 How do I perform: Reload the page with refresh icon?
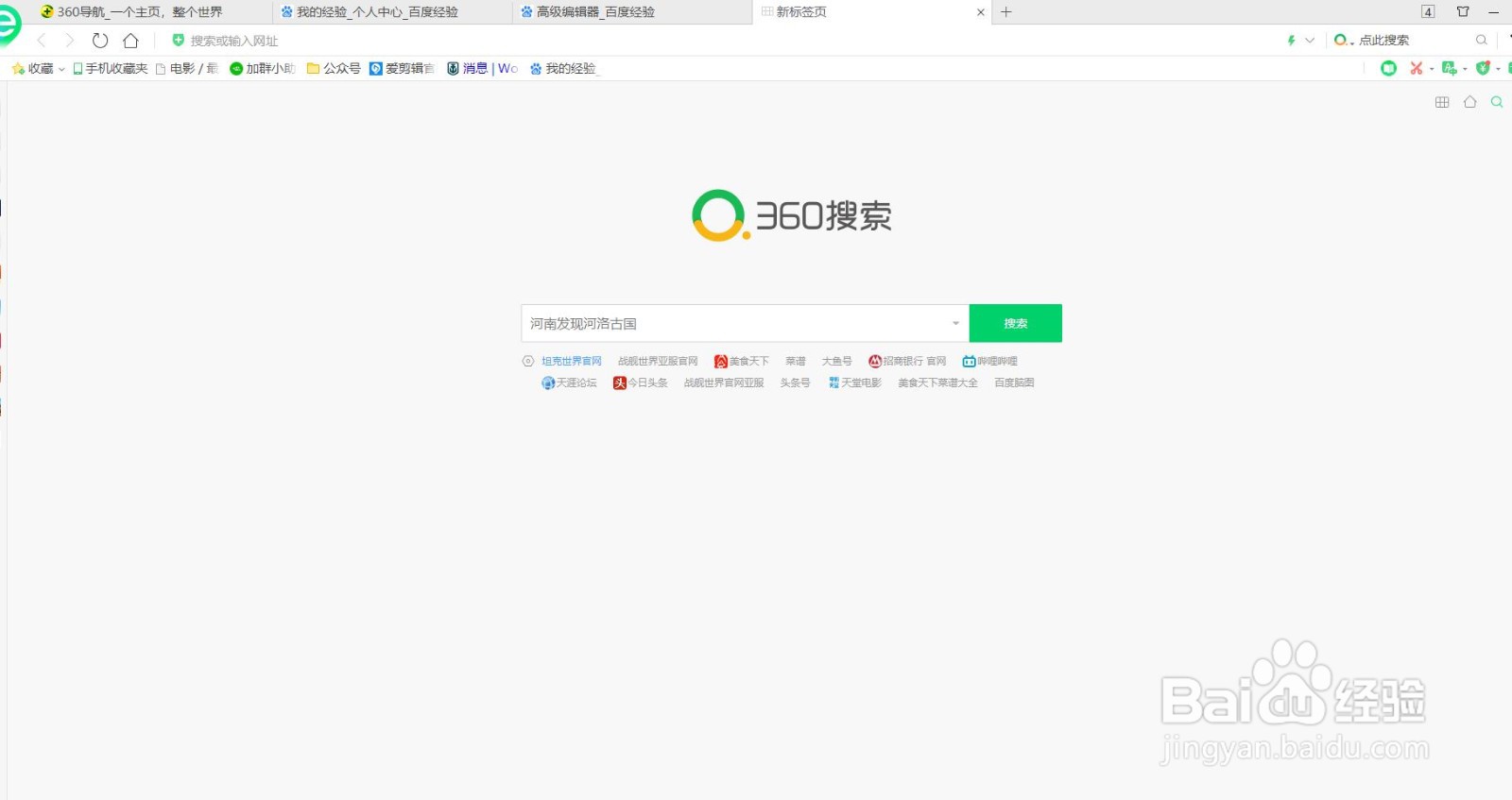100,41
